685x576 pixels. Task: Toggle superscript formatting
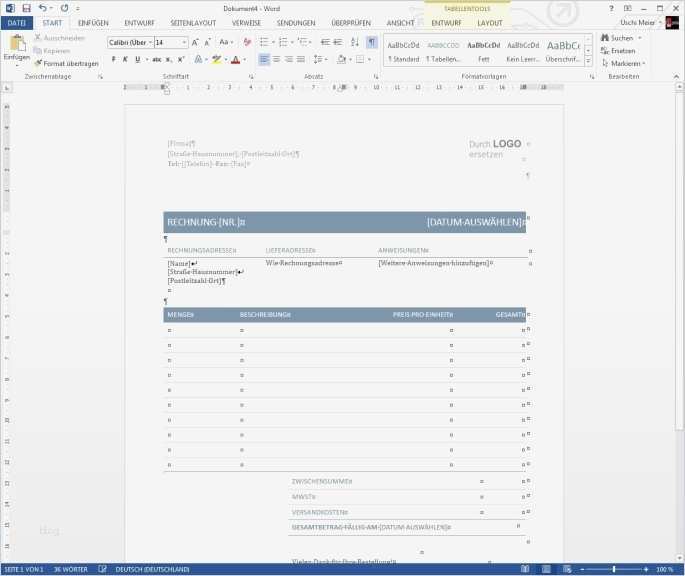(x=181, y=59)
